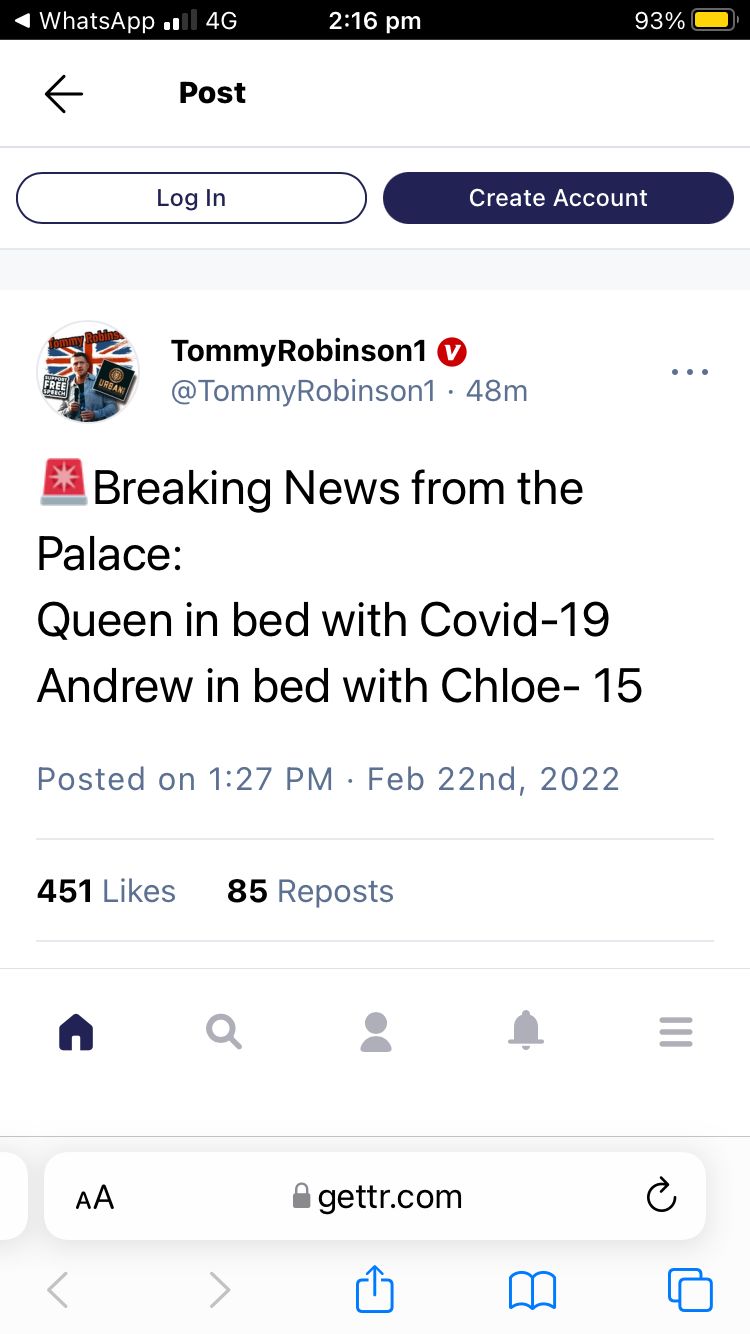Screen dimensions: 750x1334
Task: Open Search via the magnifier icon
Action: [224, 1031]
